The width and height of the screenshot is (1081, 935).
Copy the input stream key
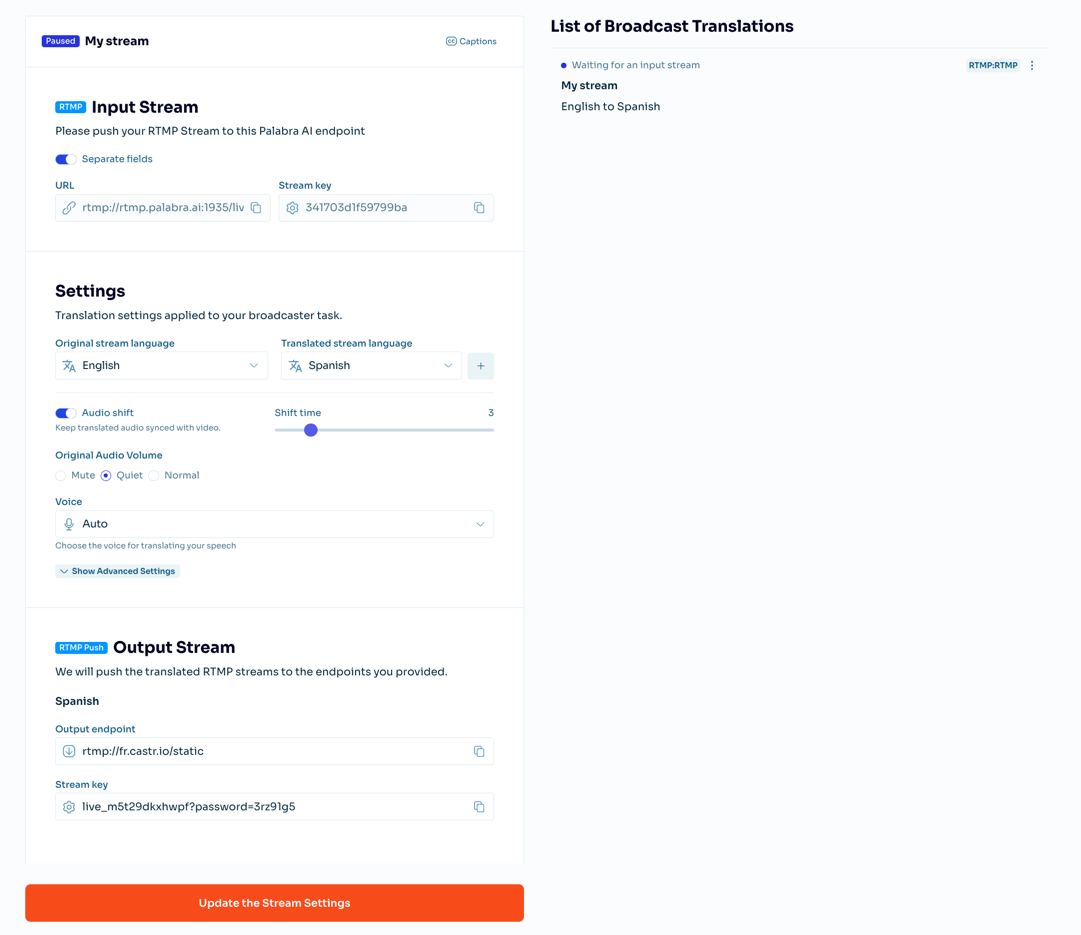479,208
